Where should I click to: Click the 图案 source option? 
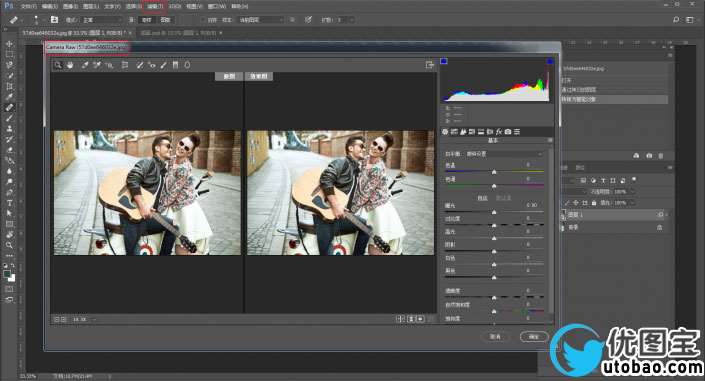(165, 20)
